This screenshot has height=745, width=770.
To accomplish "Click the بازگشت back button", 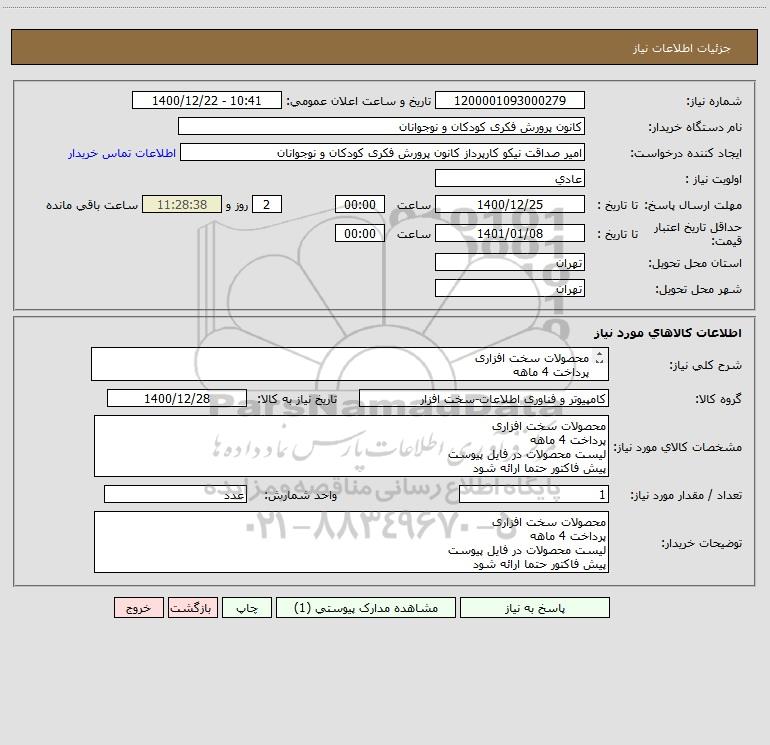I will (x=192, y=608).
